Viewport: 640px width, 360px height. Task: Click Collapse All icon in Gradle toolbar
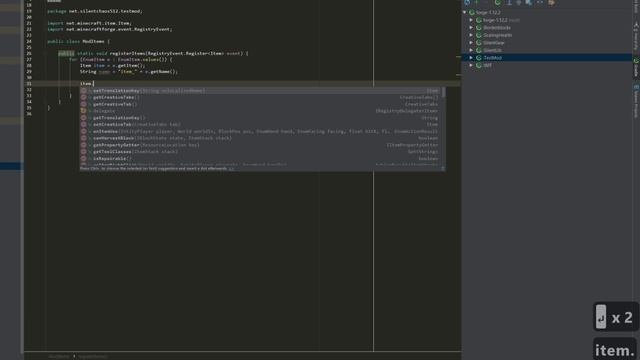click(519, 2)
